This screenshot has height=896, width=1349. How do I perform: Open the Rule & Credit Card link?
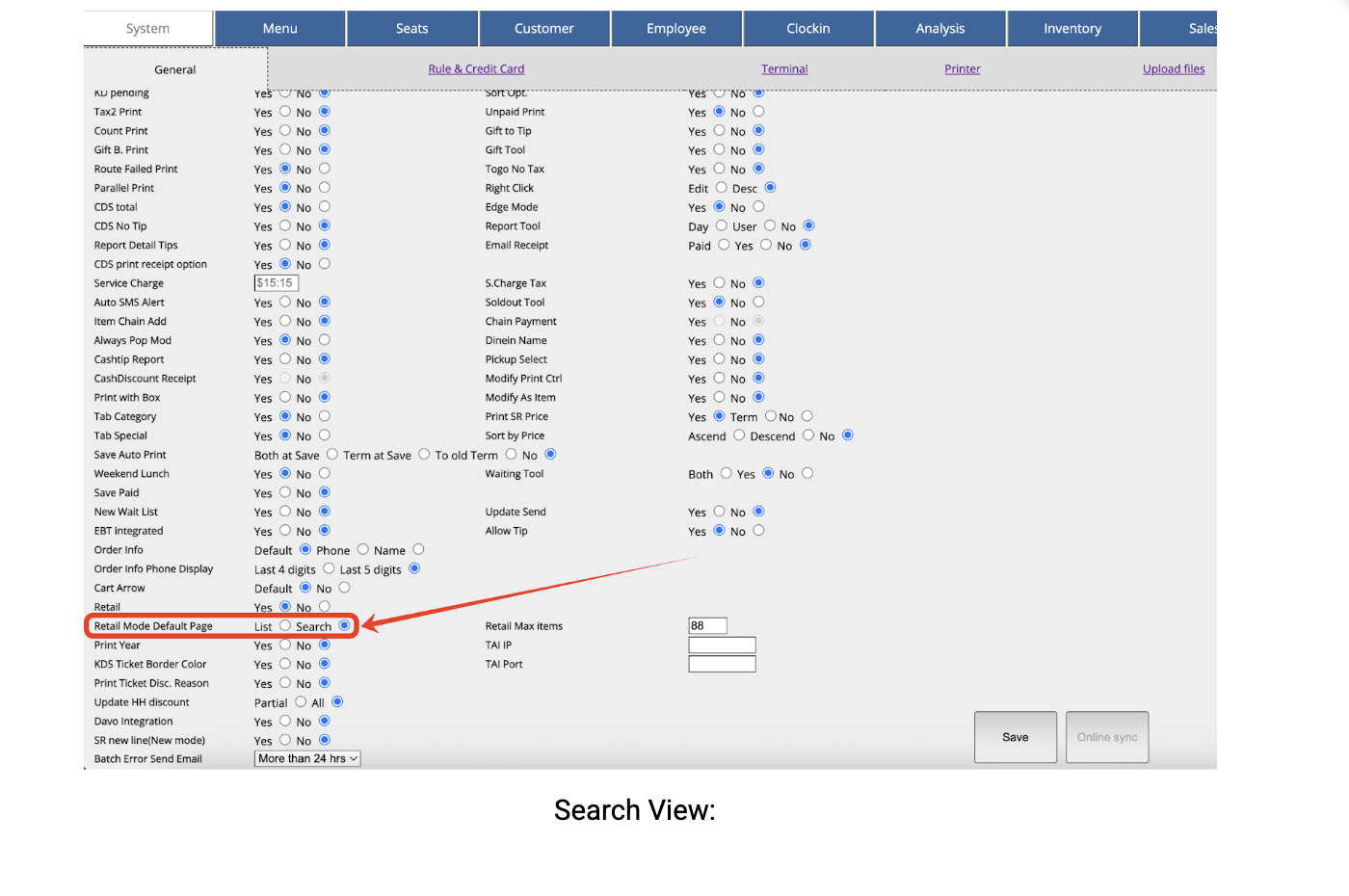(476, 69)
